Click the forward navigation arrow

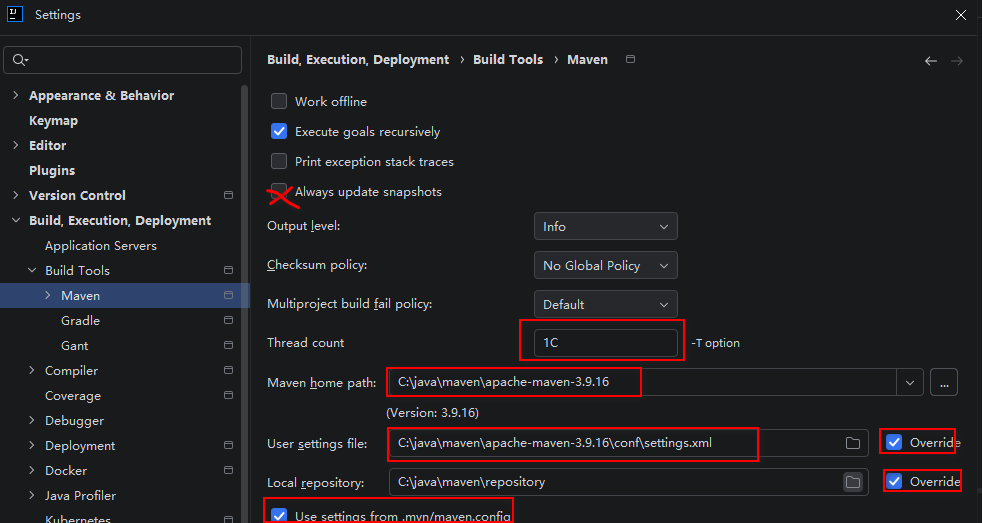pos(956,61)
